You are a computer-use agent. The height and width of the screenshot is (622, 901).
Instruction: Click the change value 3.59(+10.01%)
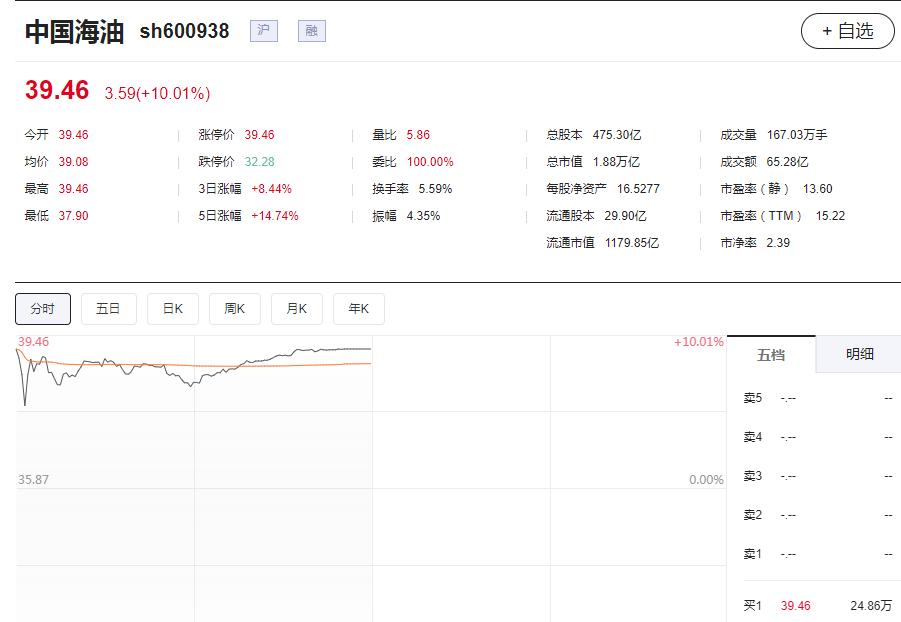point(157,93)
